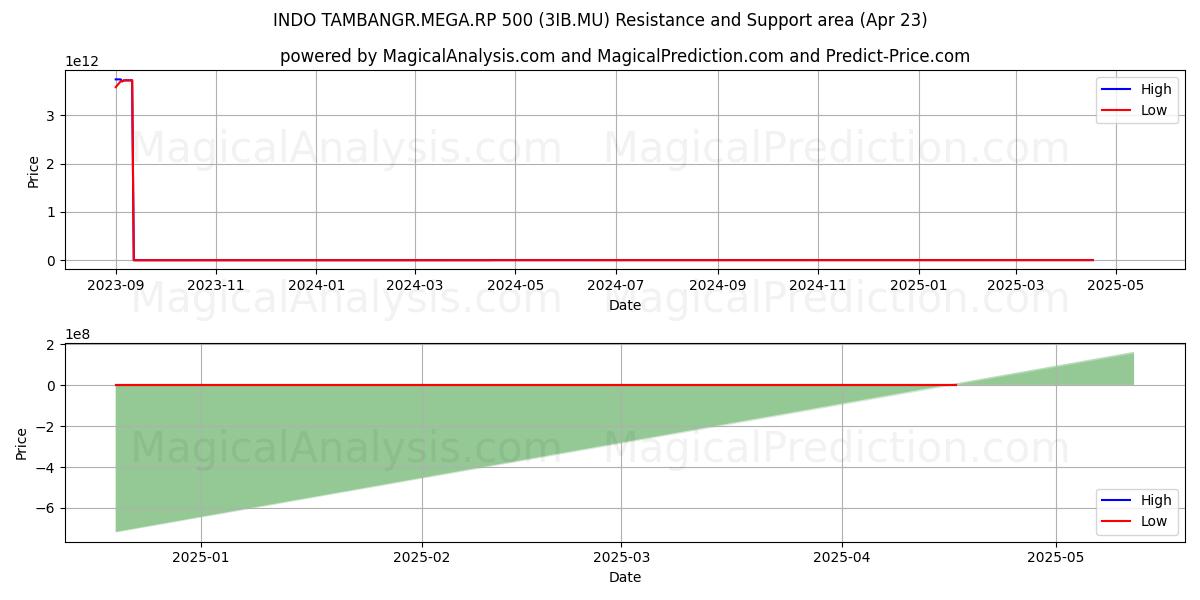
Task: Click the chart title mentioning 3IB.MU
Action: coord(600,20)
